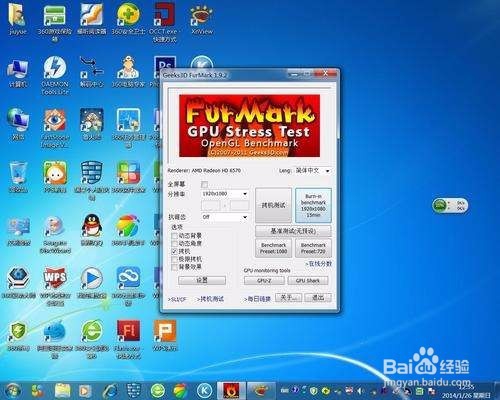The image size is (500, 400).
Task: Open the 360电脑专家 doctor icon
Action: click(x=128, y=73)
